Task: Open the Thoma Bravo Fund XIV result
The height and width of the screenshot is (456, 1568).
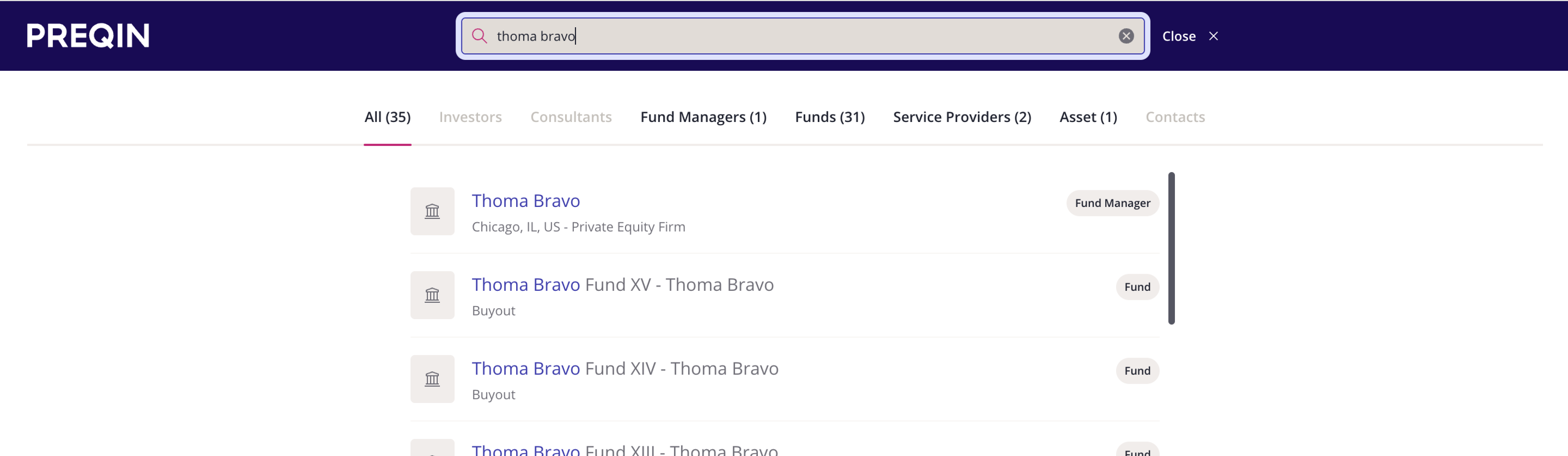Action: [x=625, y=369]
